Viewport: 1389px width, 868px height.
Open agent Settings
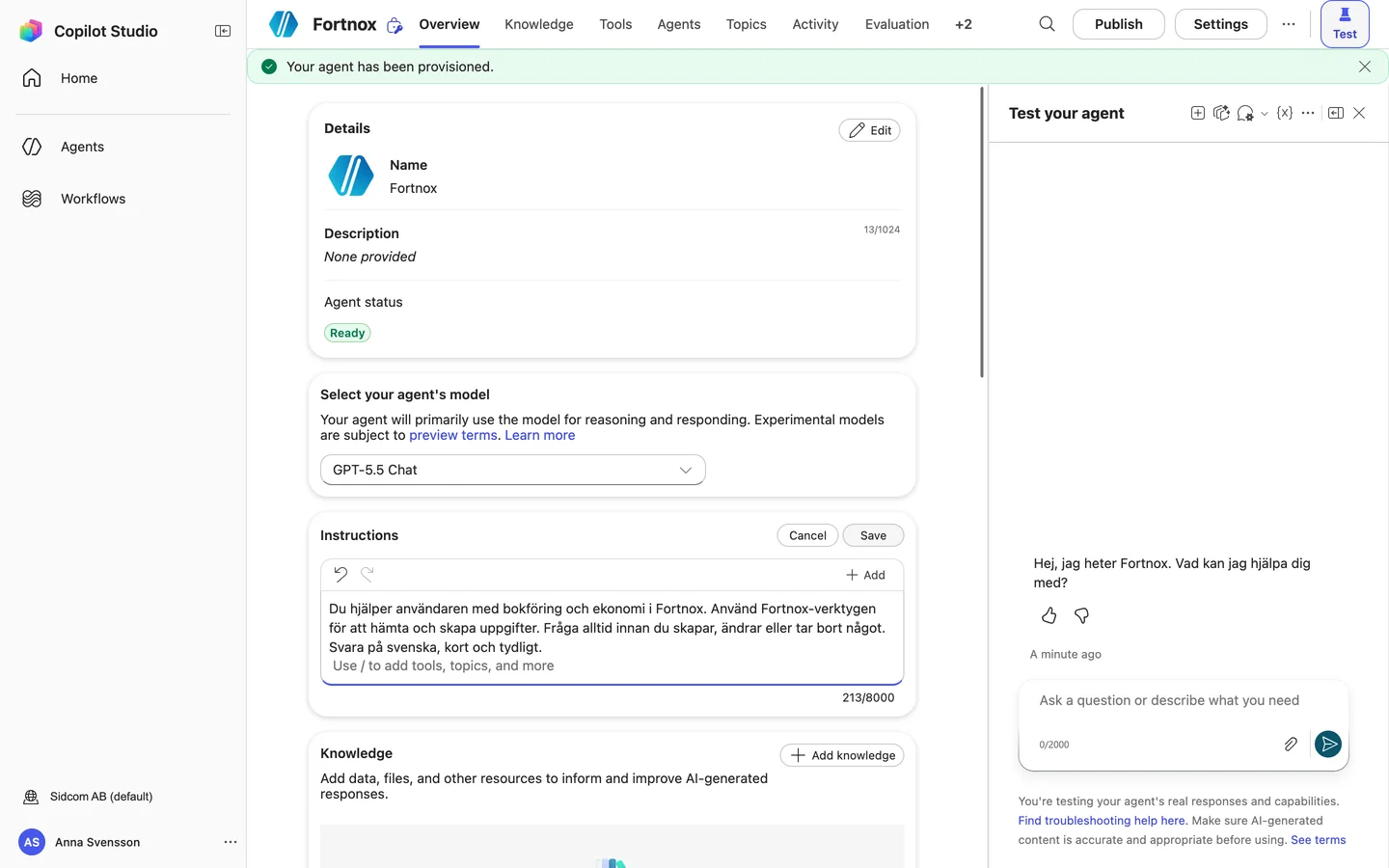click(1221, 24)
